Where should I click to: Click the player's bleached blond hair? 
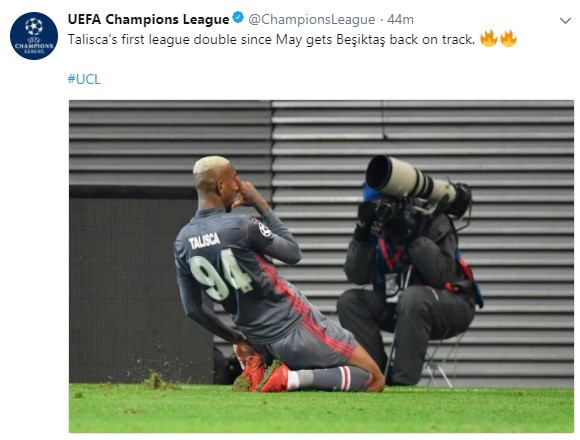(x=211, y=164)
